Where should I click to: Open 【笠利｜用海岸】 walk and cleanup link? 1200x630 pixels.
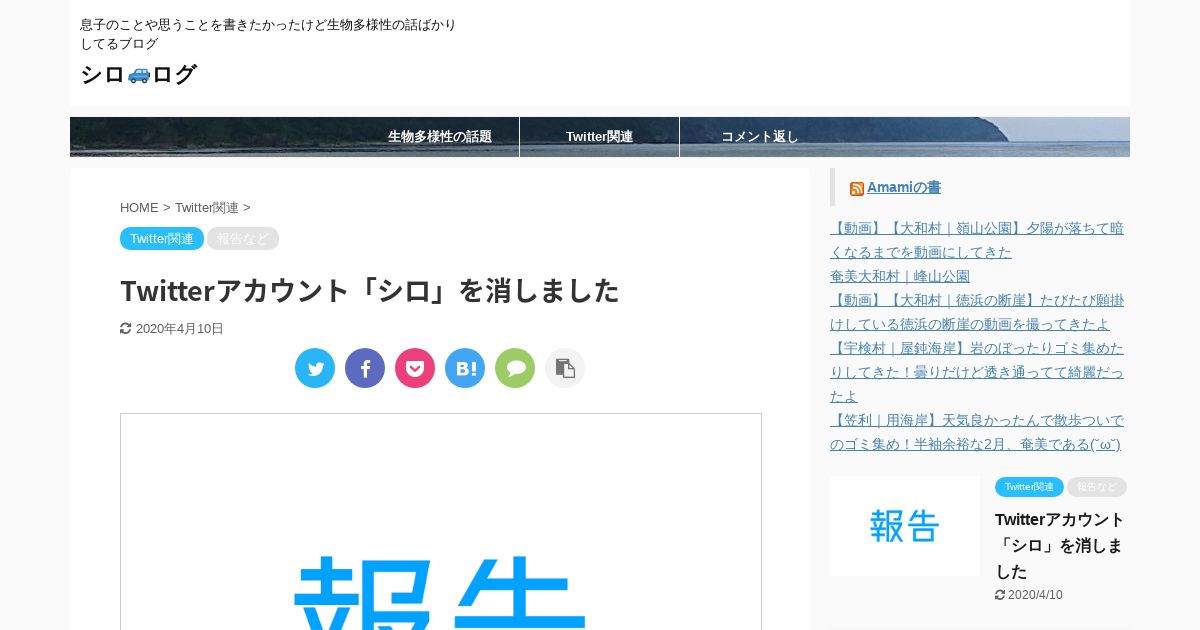(x=977, y=432)
